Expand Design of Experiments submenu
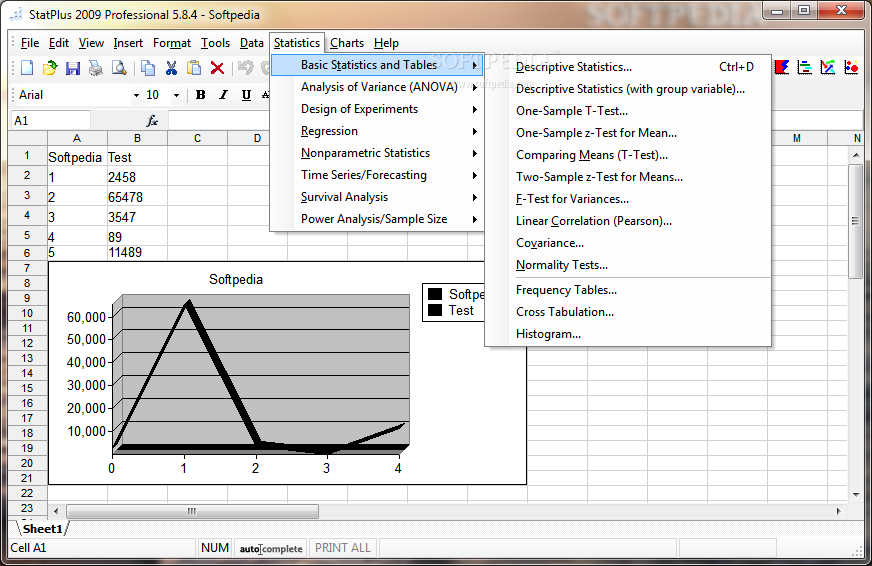Screen dimensions: 872x566 click(x=377, y=109)
